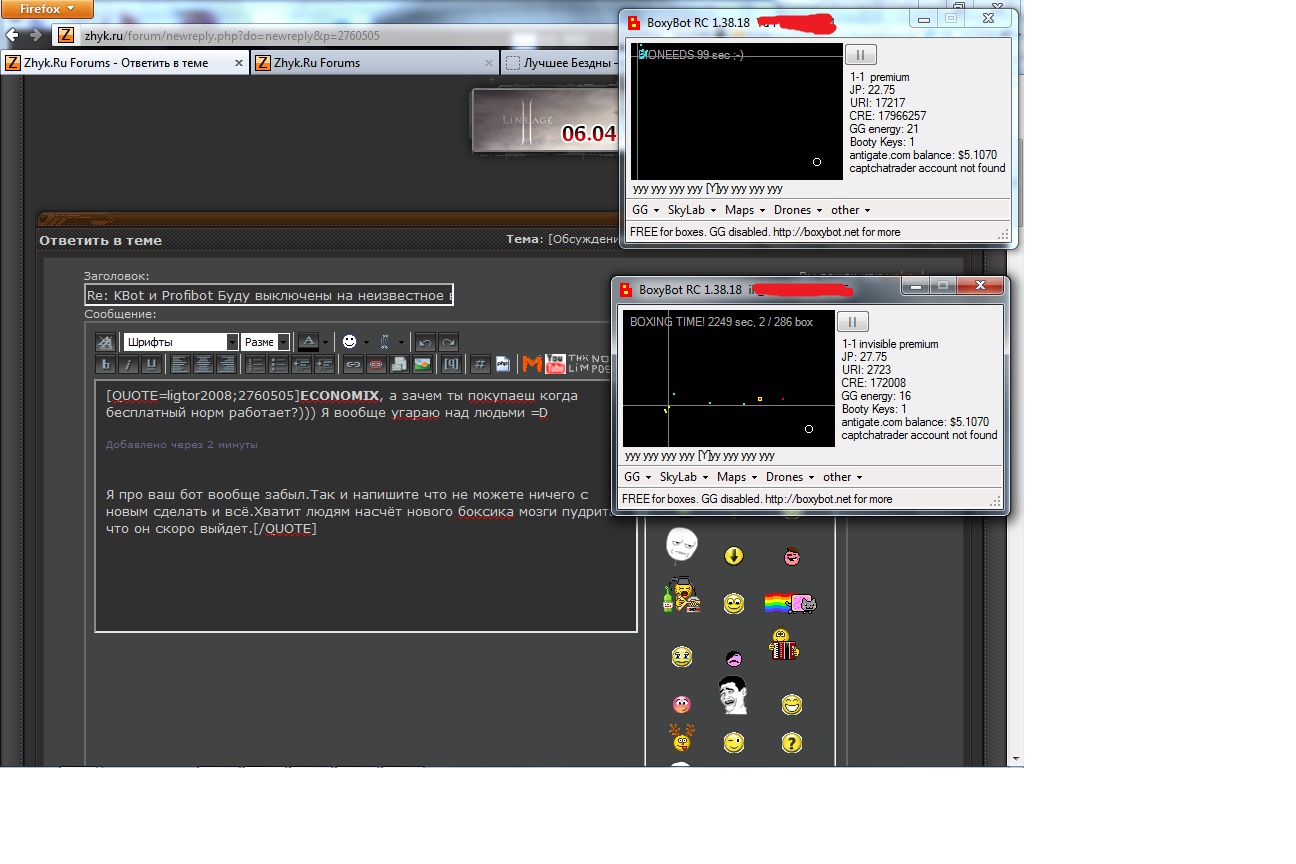
Task: Click the insert link icon
Action: pyautogui.click(x=353, y=365)
